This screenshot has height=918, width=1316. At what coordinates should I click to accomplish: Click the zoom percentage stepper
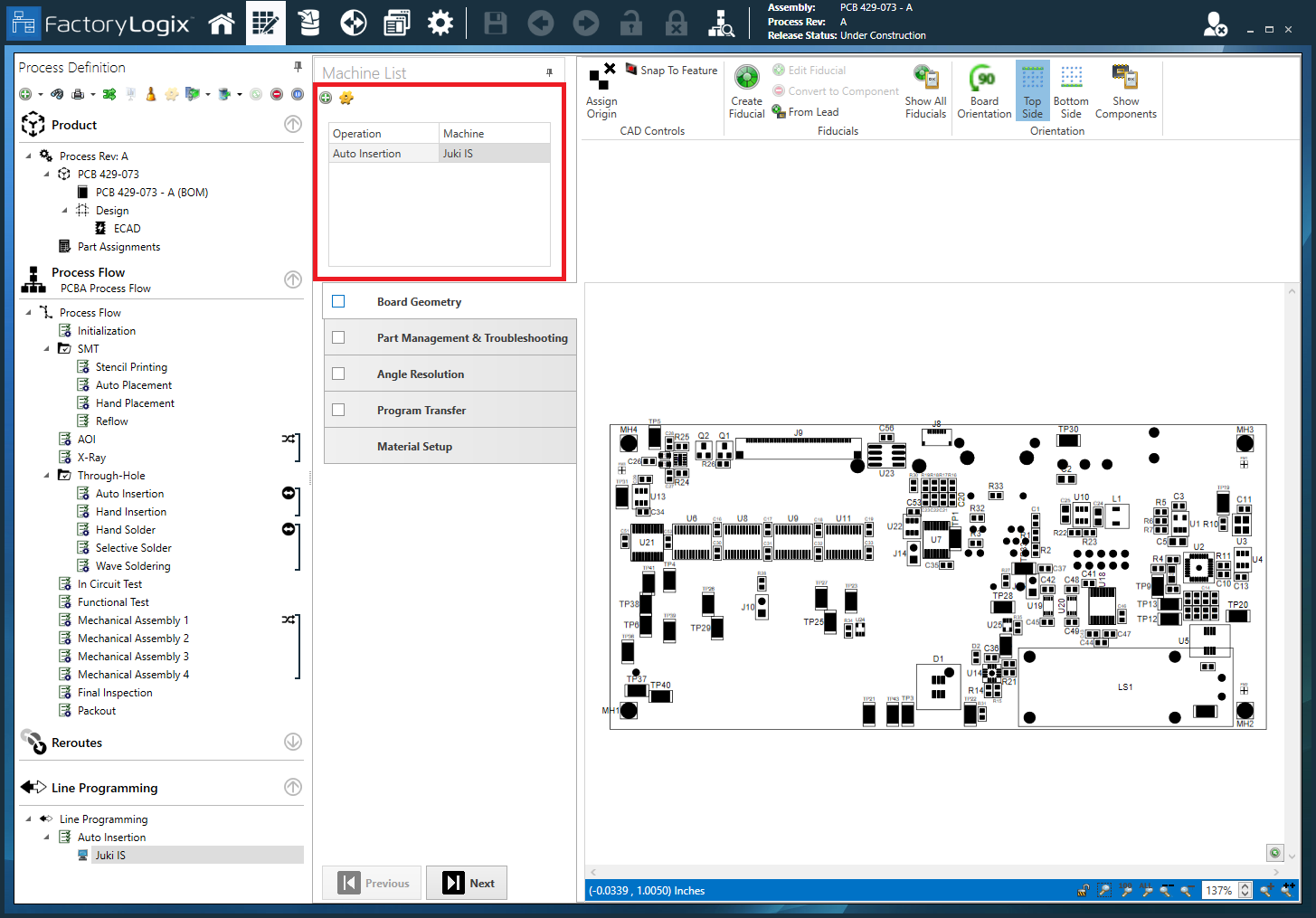(x=1245, y=890)
